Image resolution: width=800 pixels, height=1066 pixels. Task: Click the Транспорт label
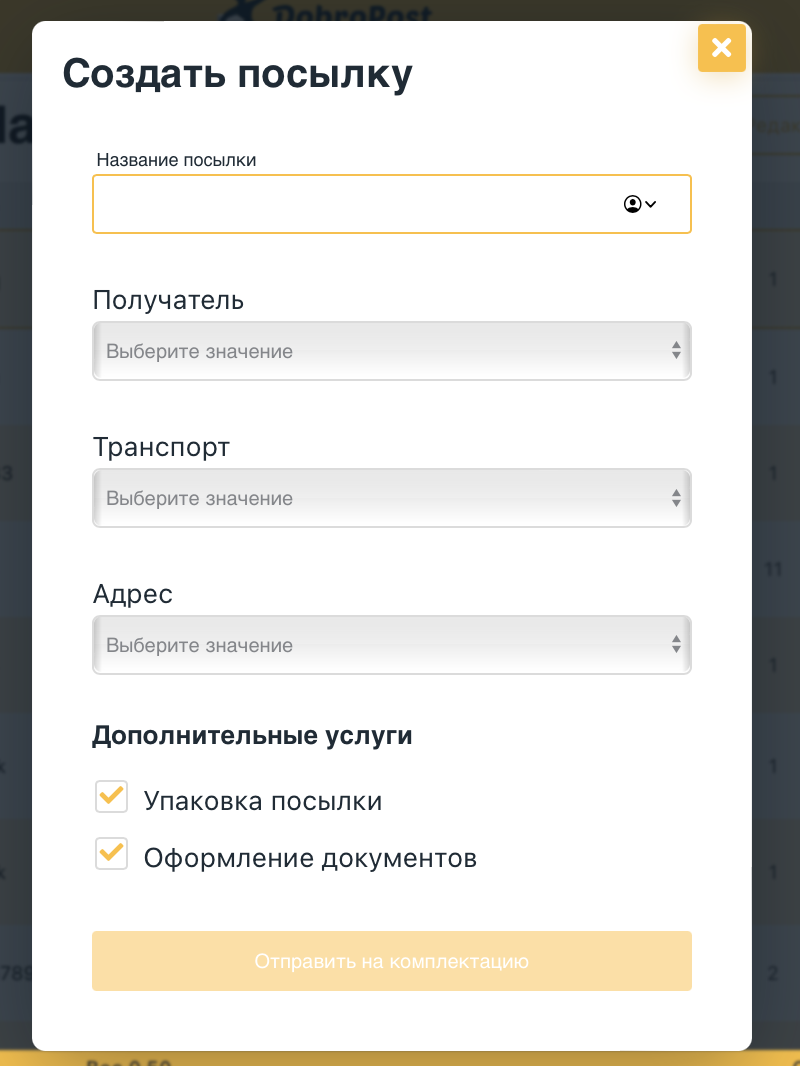click(x=161, y=447)
